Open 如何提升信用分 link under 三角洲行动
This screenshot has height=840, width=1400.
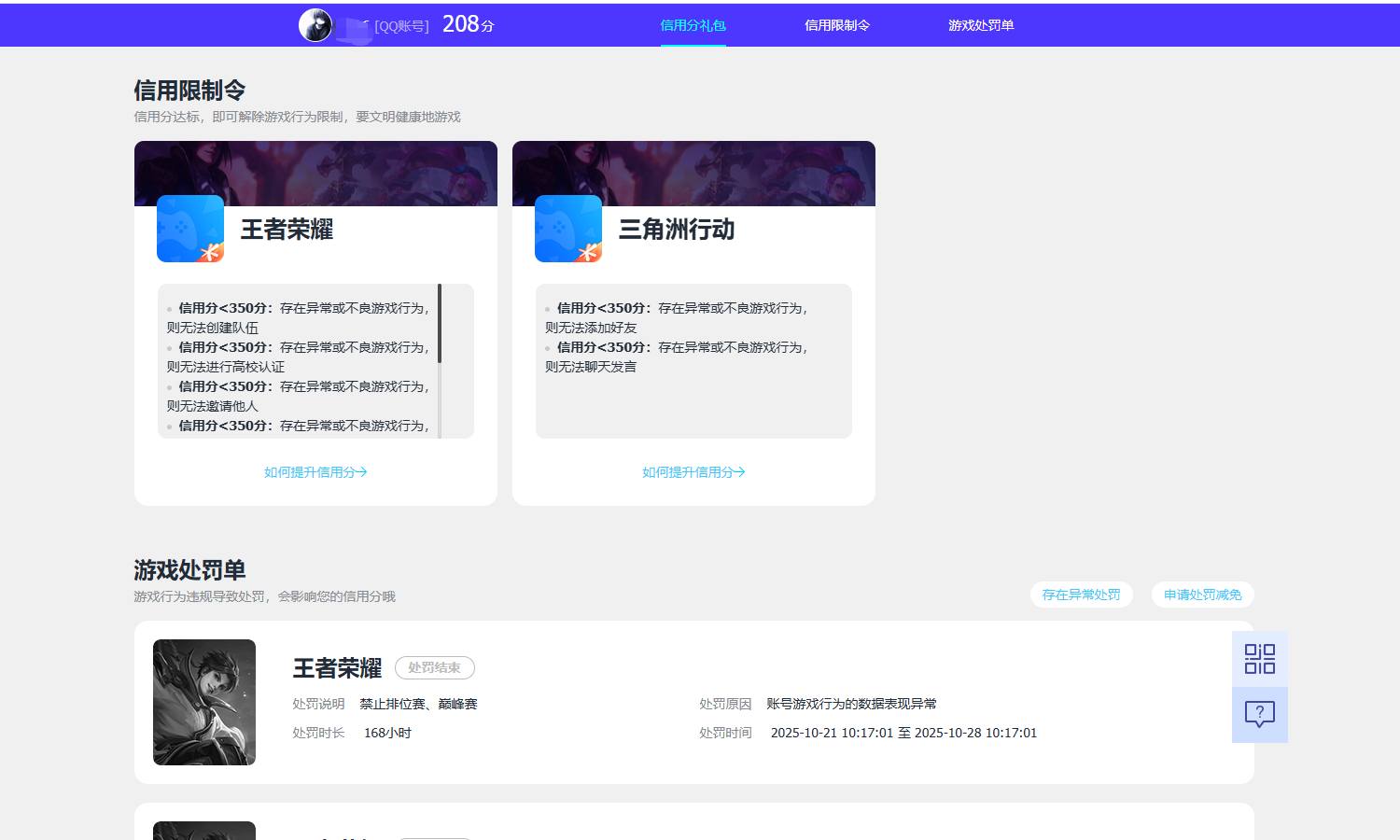pos(693,472)
